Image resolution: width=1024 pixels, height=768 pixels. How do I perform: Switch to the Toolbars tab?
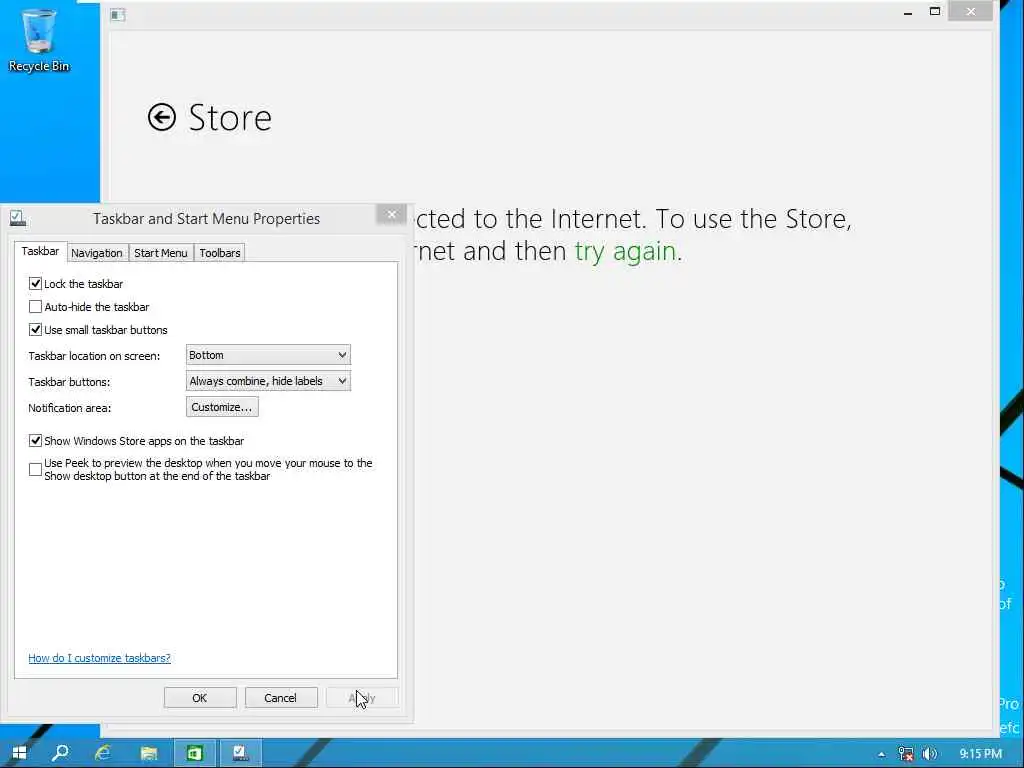[220, 253]
